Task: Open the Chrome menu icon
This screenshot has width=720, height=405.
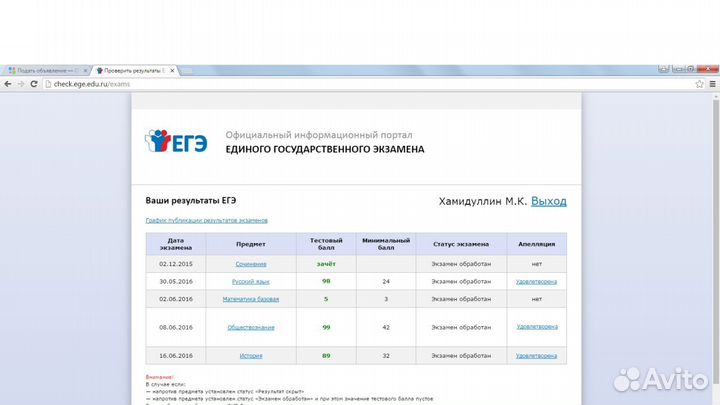Action: tap(713, 84)
